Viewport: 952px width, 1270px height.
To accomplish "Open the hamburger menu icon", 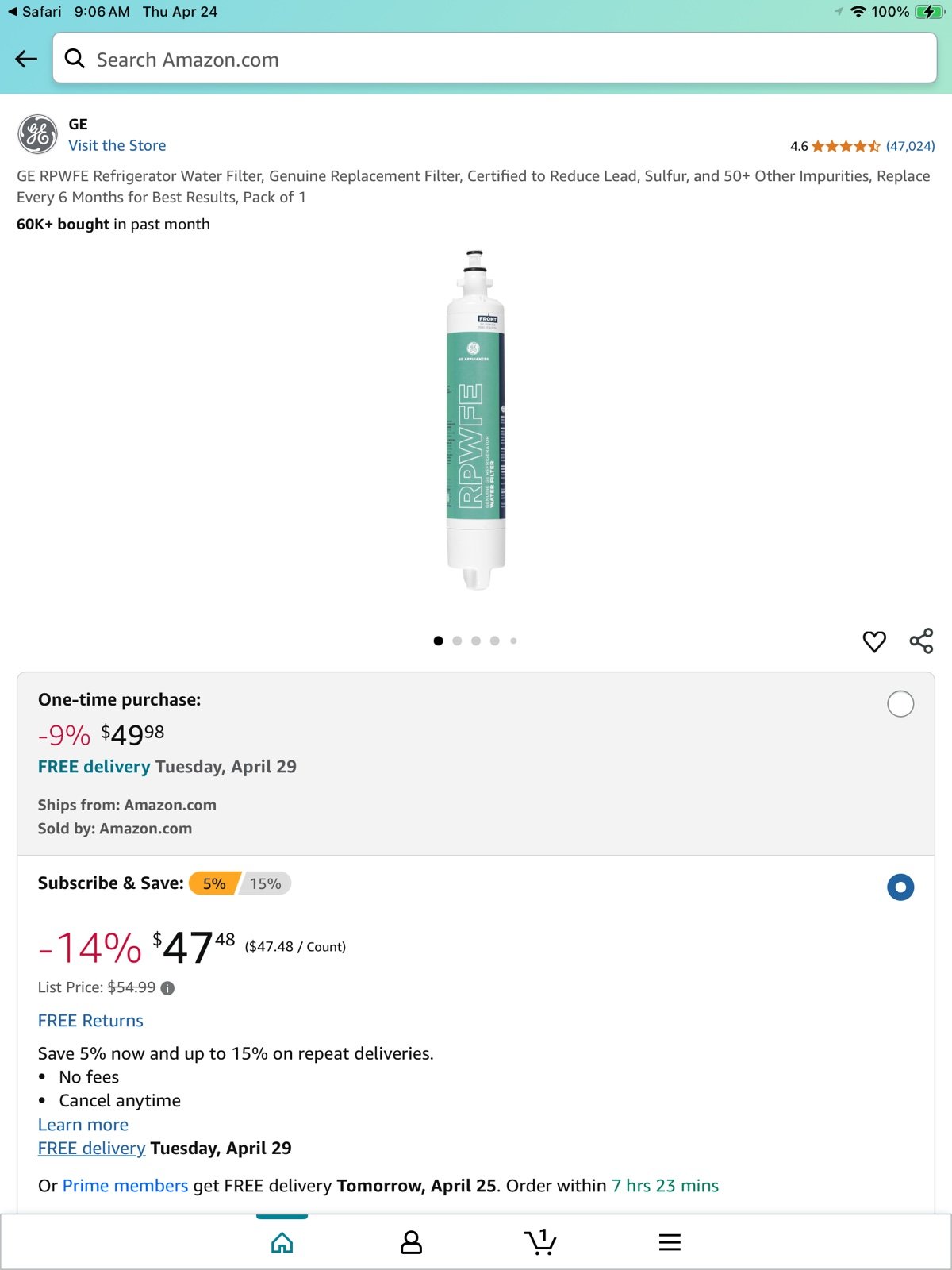I will (x=670, y=1242).
